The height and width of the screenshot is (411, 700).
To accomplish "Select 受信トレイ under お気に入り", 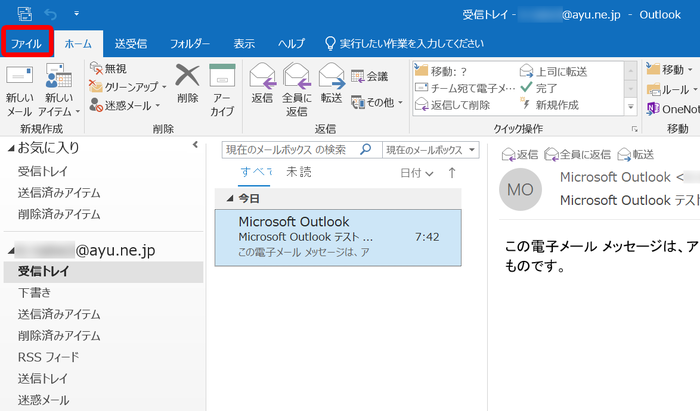I will 42,171.
